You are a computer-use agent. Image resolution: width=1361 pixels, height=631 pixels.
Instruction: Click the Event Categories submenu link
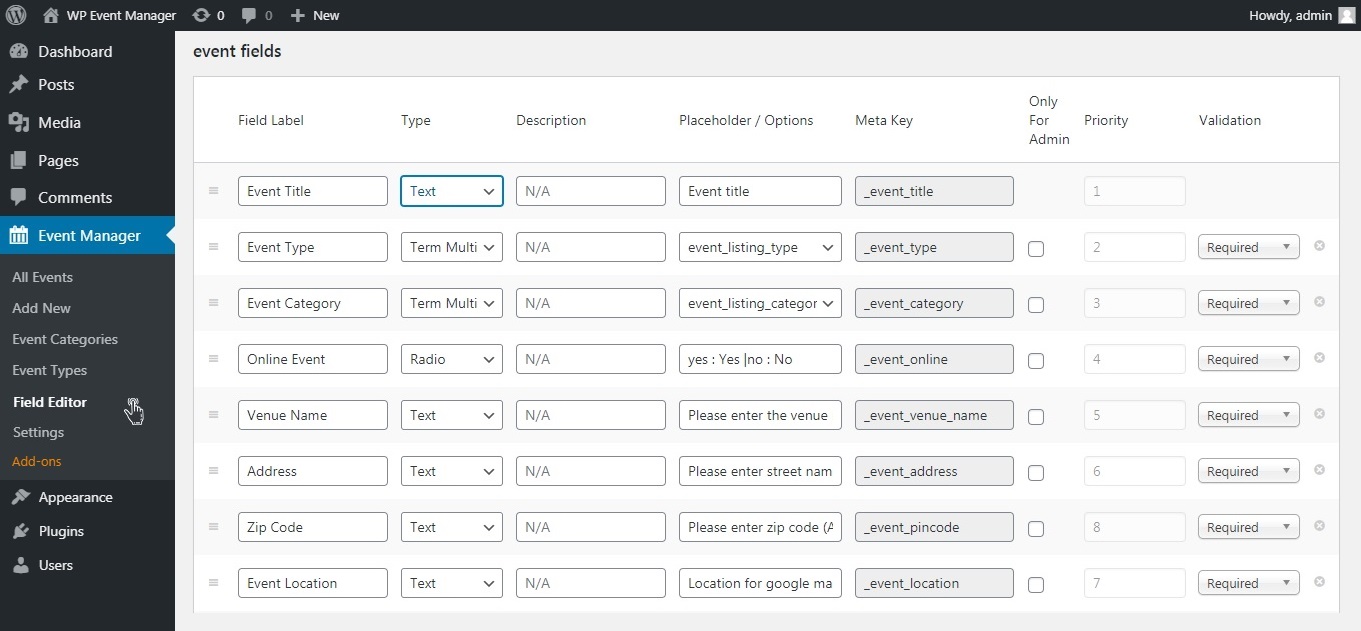(65, 339)
